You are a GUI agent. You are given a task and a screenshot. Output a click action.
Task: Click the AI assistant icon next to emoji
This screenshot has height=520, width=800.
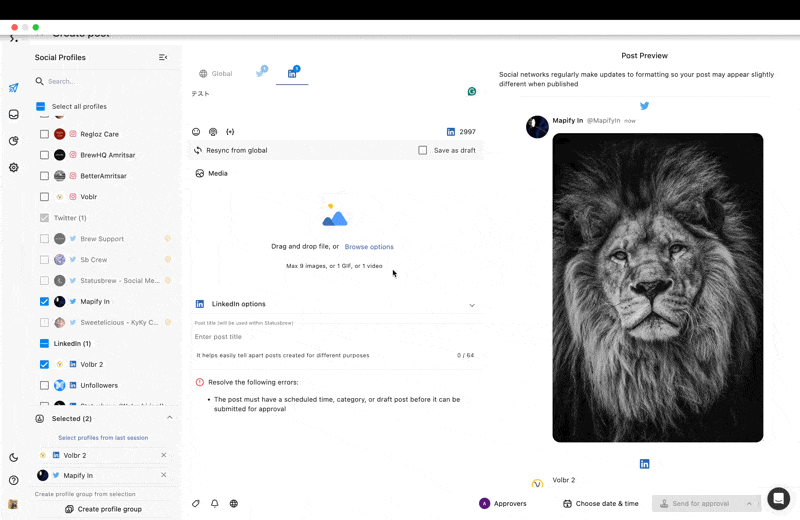pyautogui.click(x=213, y=132)
